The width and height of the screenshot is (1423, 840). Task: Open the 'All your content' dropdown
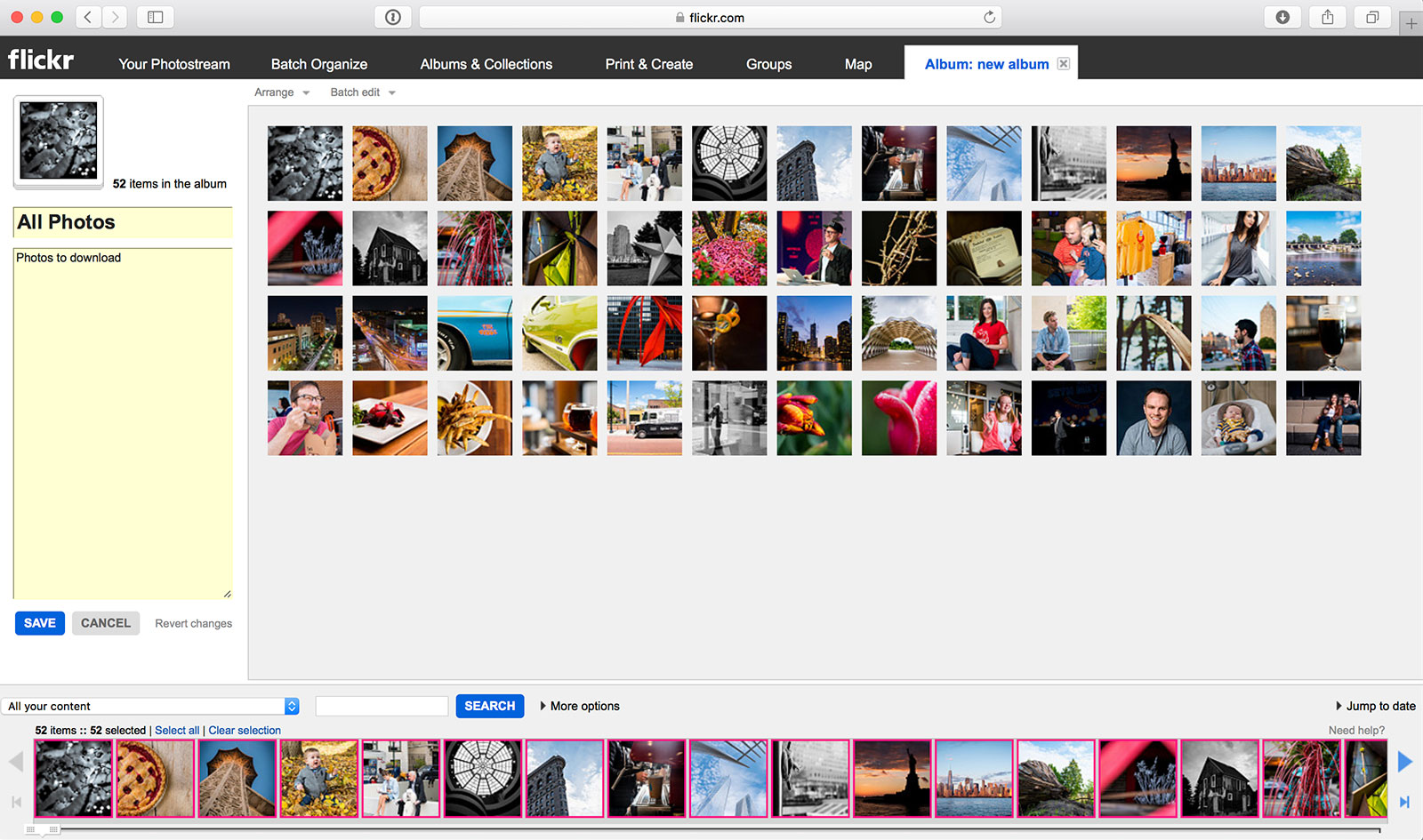(151, 706)
